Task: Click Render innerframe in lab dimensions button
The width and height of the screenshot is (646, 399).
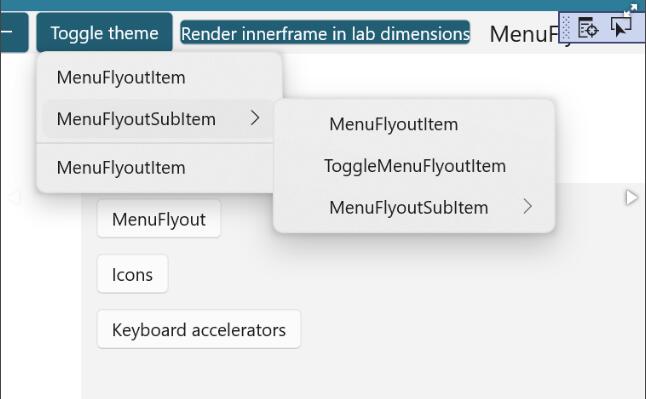Action: coord(325,33)
